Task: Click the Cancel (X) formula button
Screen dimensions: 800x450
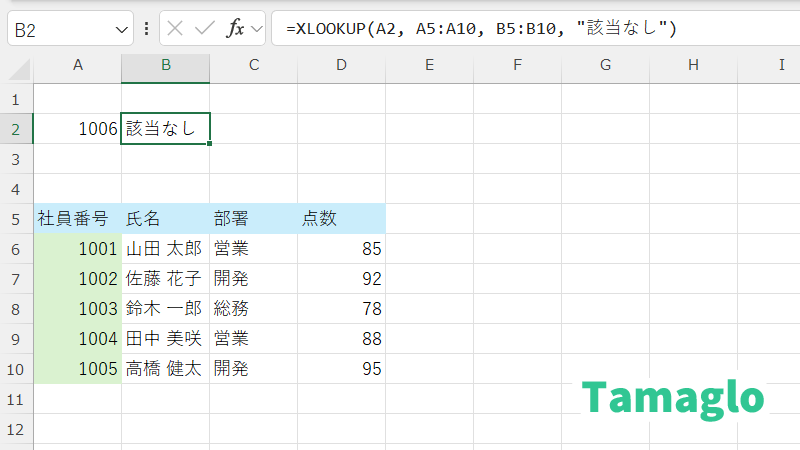Action: coord(176,29)
